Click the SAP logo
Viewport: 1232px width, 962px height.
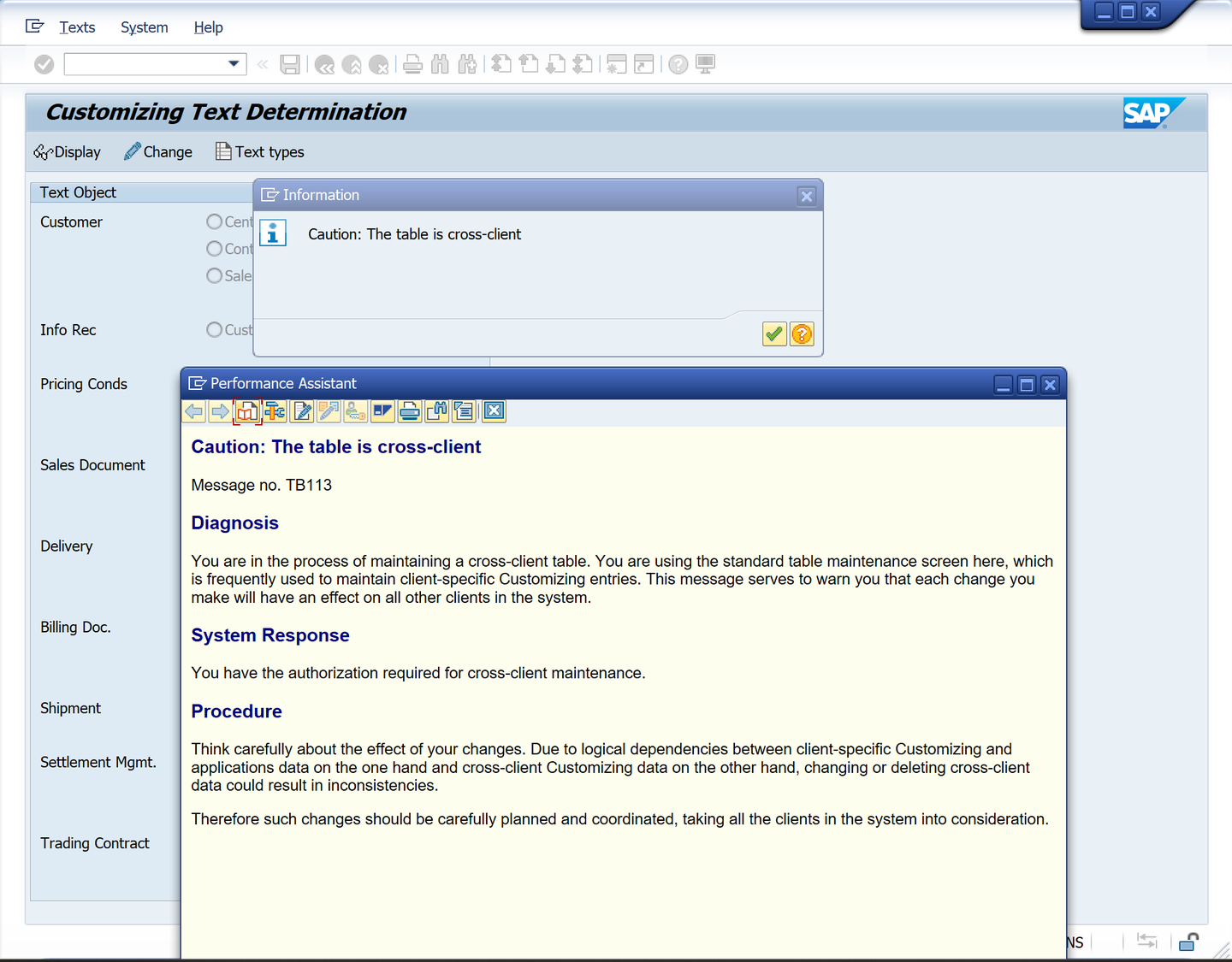1154,113
